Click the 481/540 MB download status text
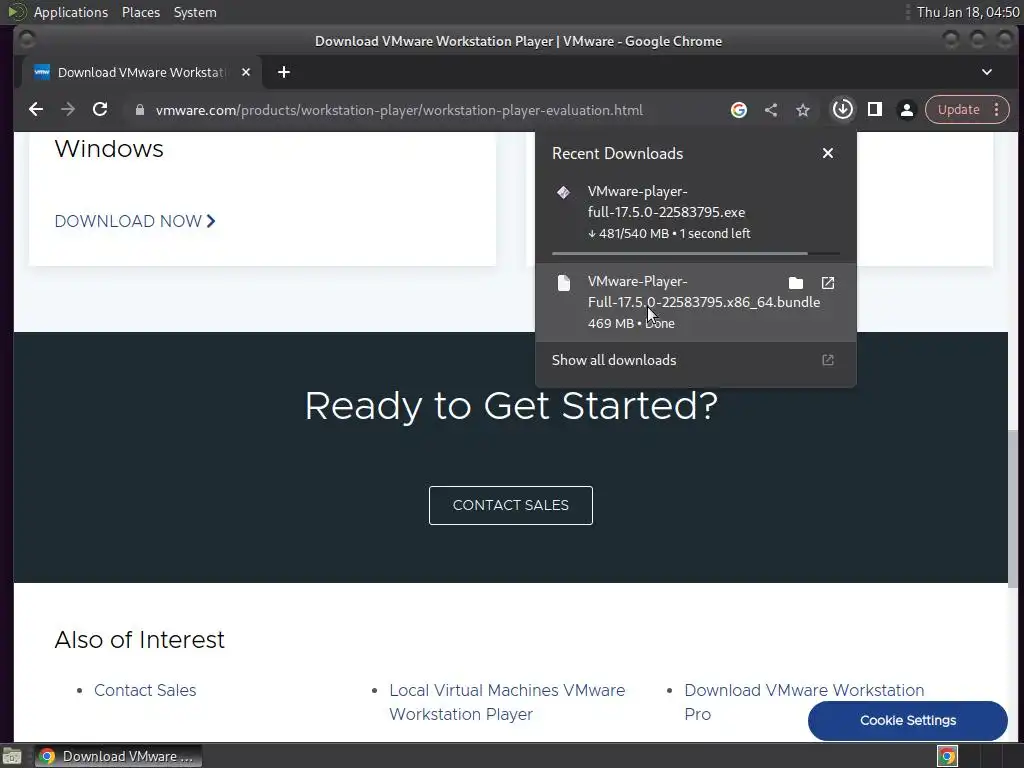1024x768 pixels. [669, 234]
